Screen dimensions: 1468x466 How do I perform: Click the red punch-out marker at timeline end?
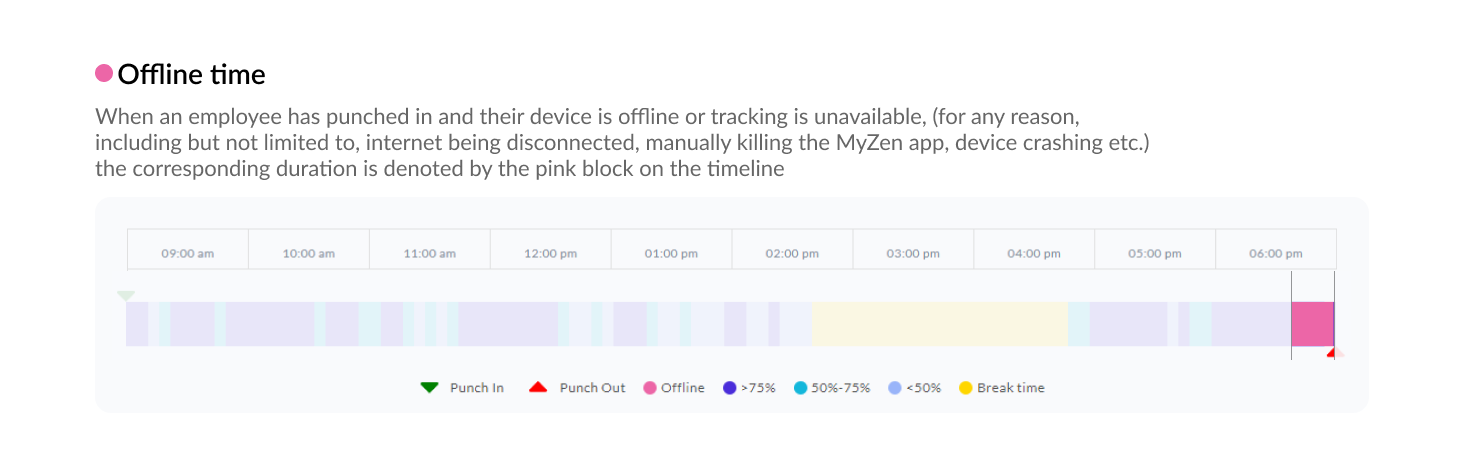[1332, 353]
